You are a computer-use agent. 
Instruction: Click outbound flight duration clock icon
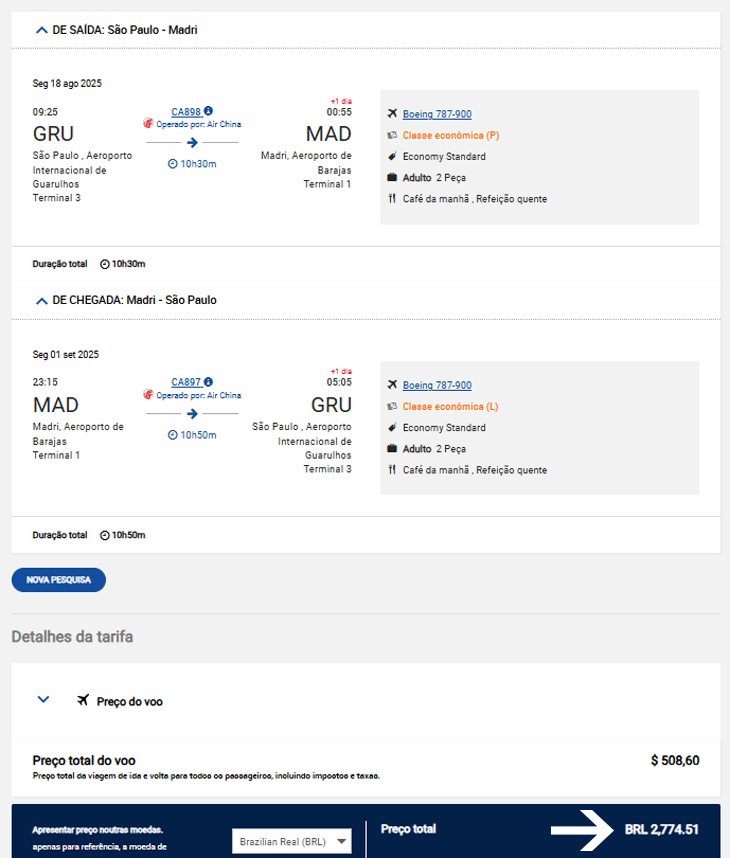(x=172, y=164)
